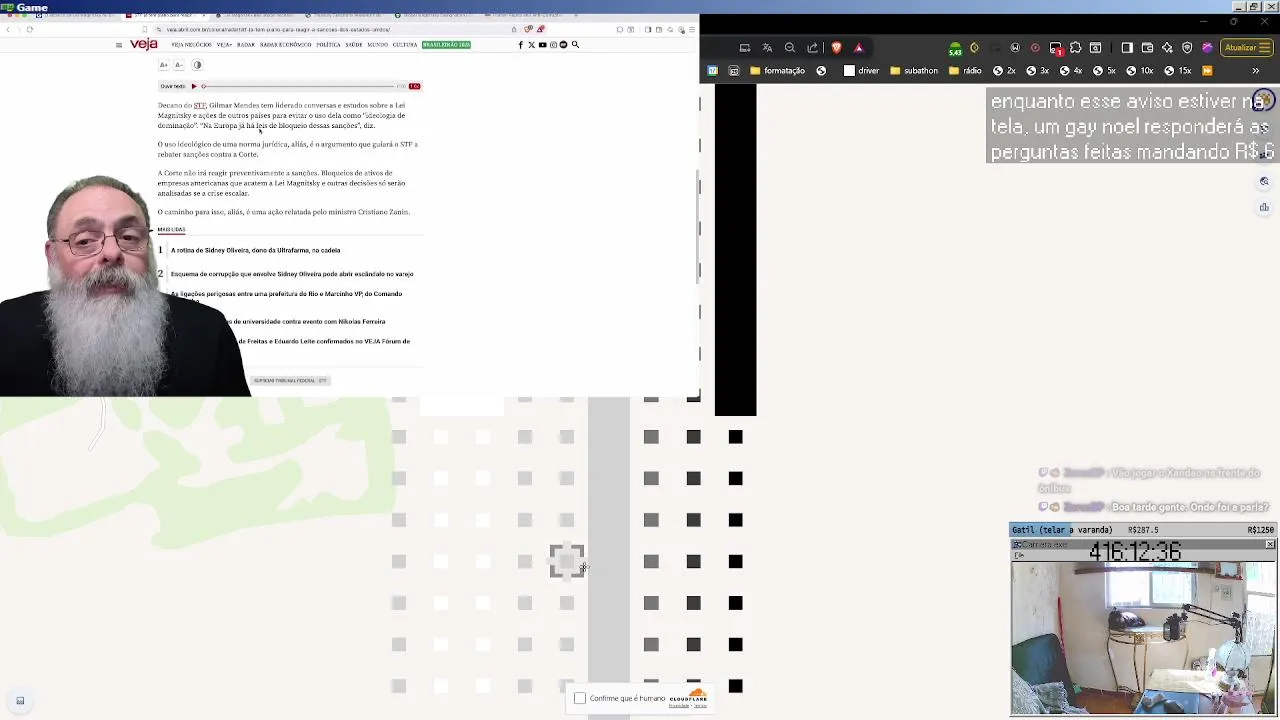Image resolution: width=1280 pixels, height=720 pixels.
Task: Open the subathon bookmarks folder
Action: coord(913,71)
